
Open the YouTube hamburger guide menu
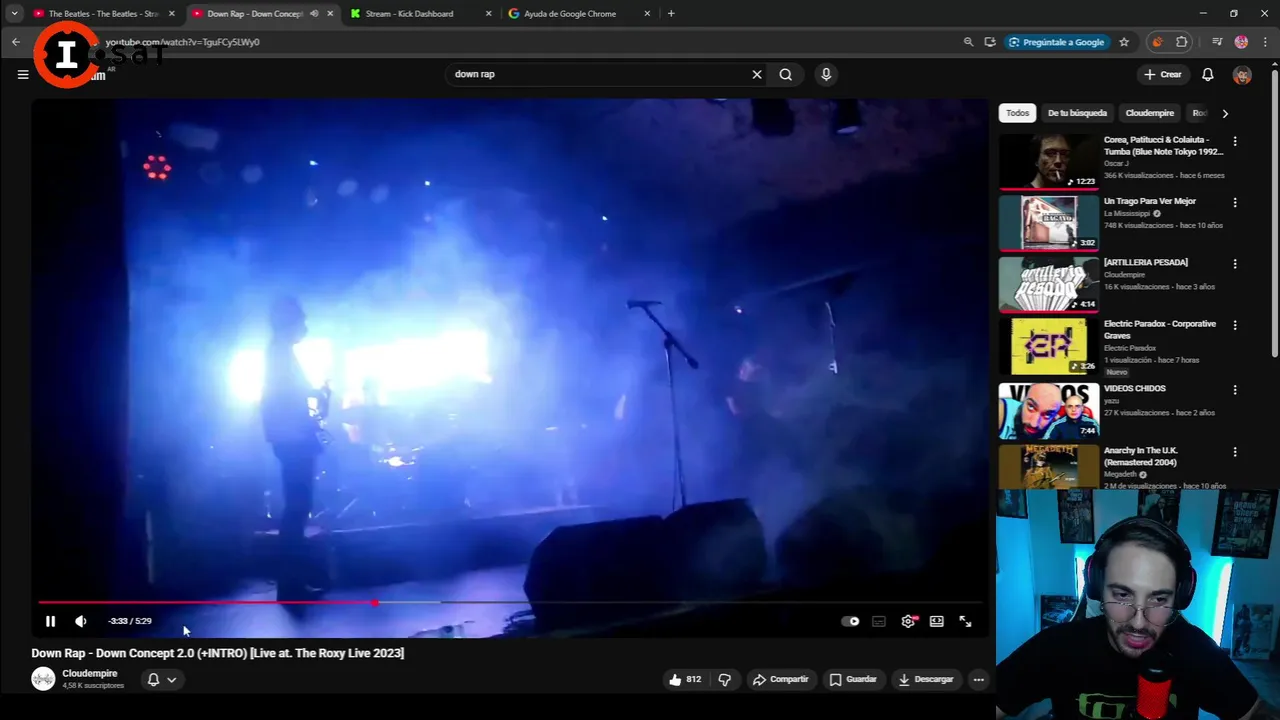[23, 74]
